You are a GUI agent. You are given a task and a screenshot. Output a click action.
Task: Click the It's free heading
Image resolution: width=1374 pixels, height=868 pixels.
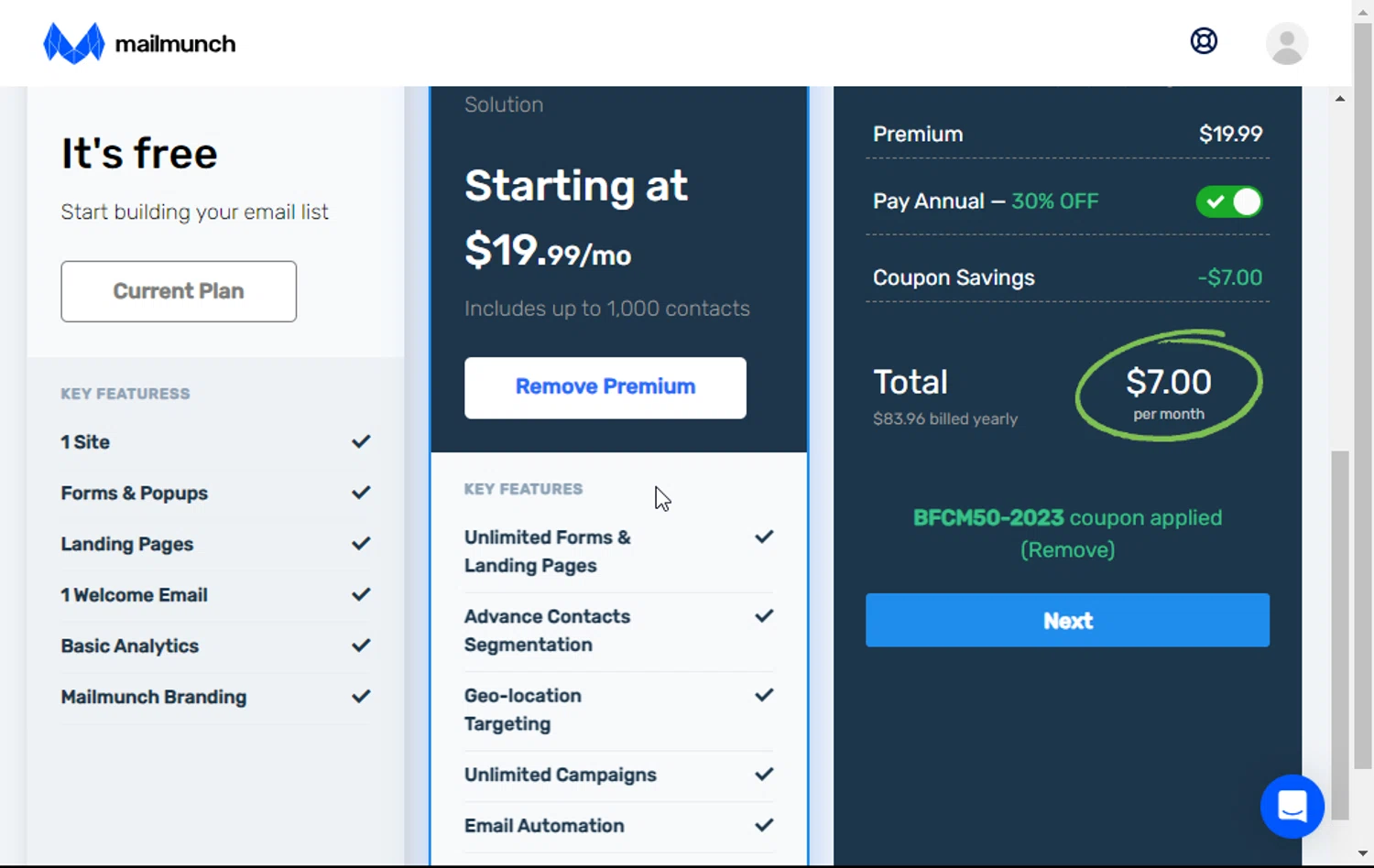click(x=139, y=153)
